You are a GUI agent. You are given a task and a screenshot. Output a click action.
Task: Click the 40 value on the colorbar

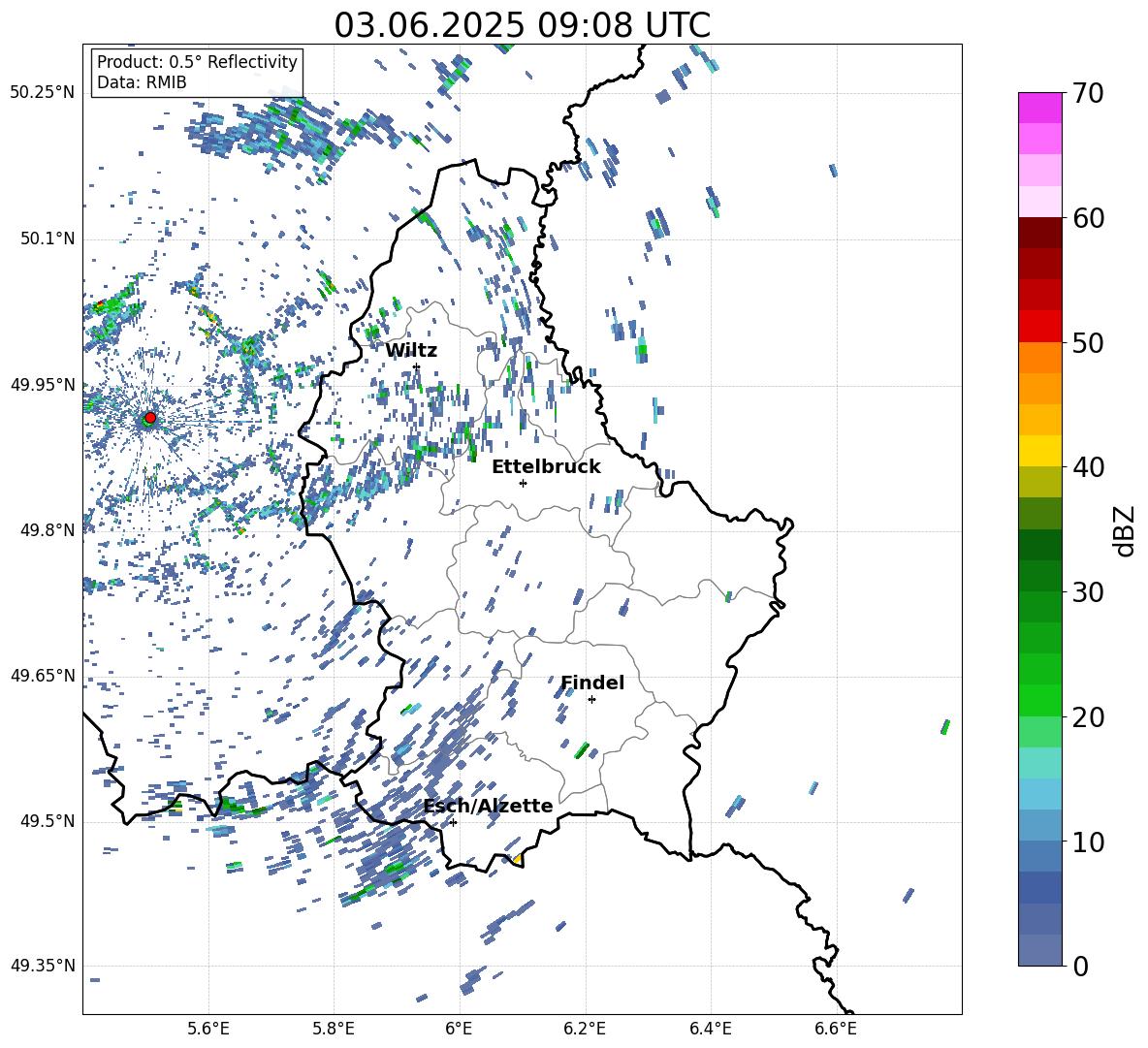pos(1088,467)
